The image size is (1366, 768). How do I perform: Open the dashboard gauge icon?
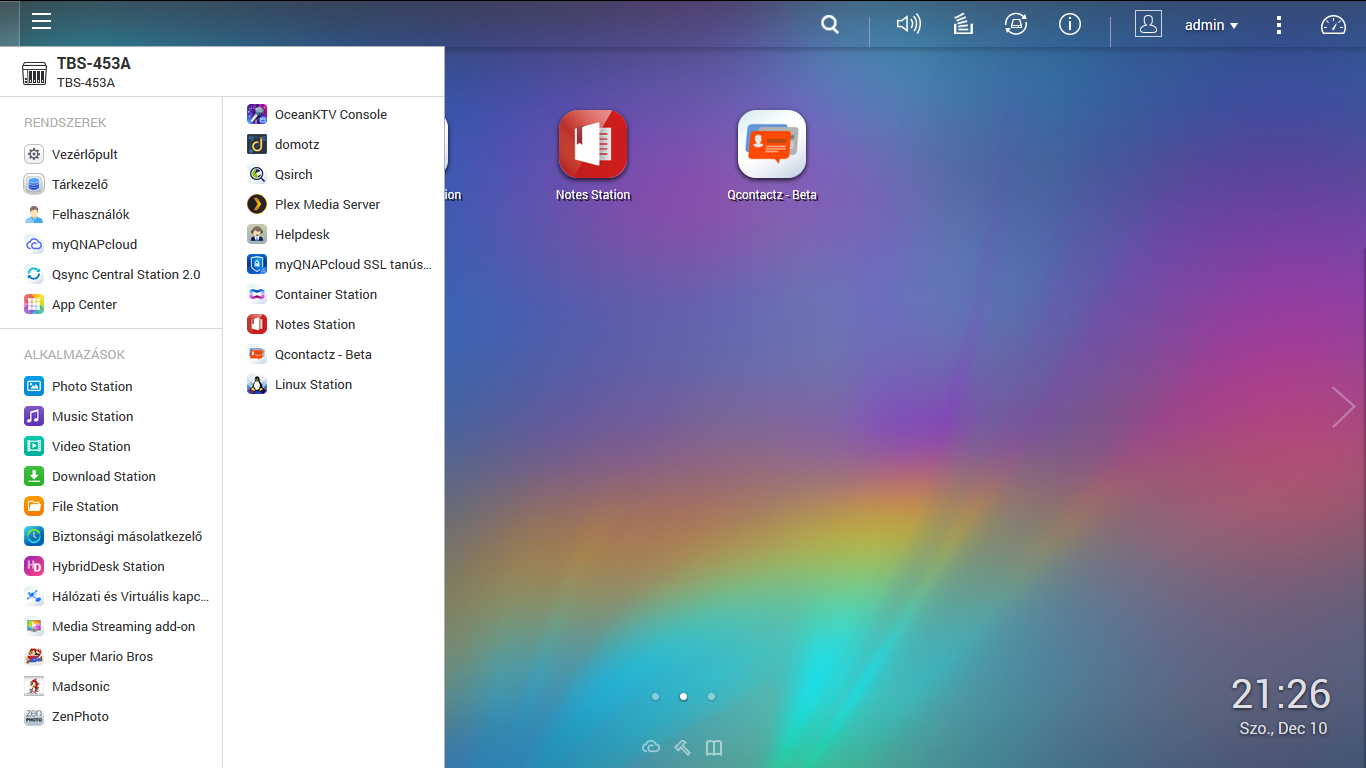coord(1333,25)
